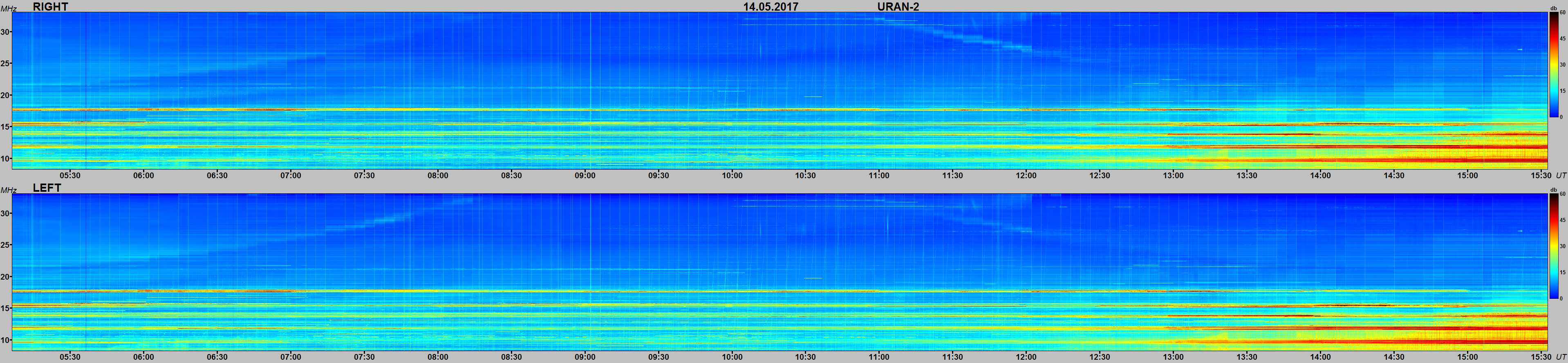
Task: Click 08:00 tick under RIGHT panel
Action: [438, 175]
